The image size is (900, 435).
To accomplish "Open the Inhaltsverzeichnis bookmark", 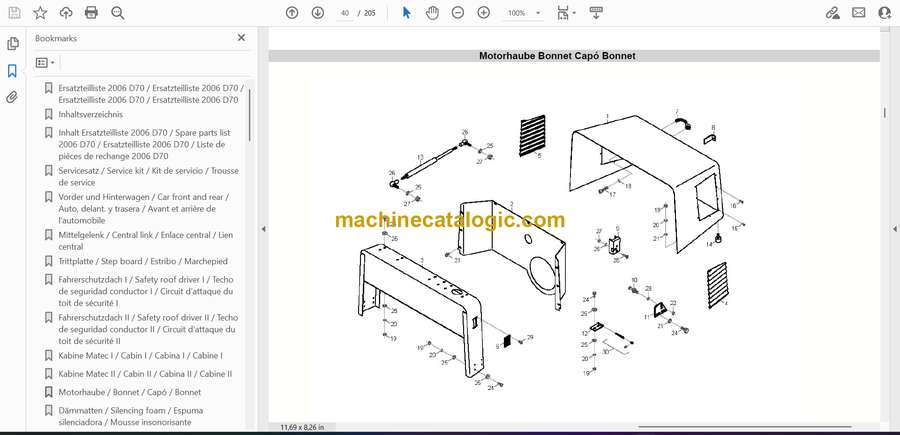I will pos(90,114).
